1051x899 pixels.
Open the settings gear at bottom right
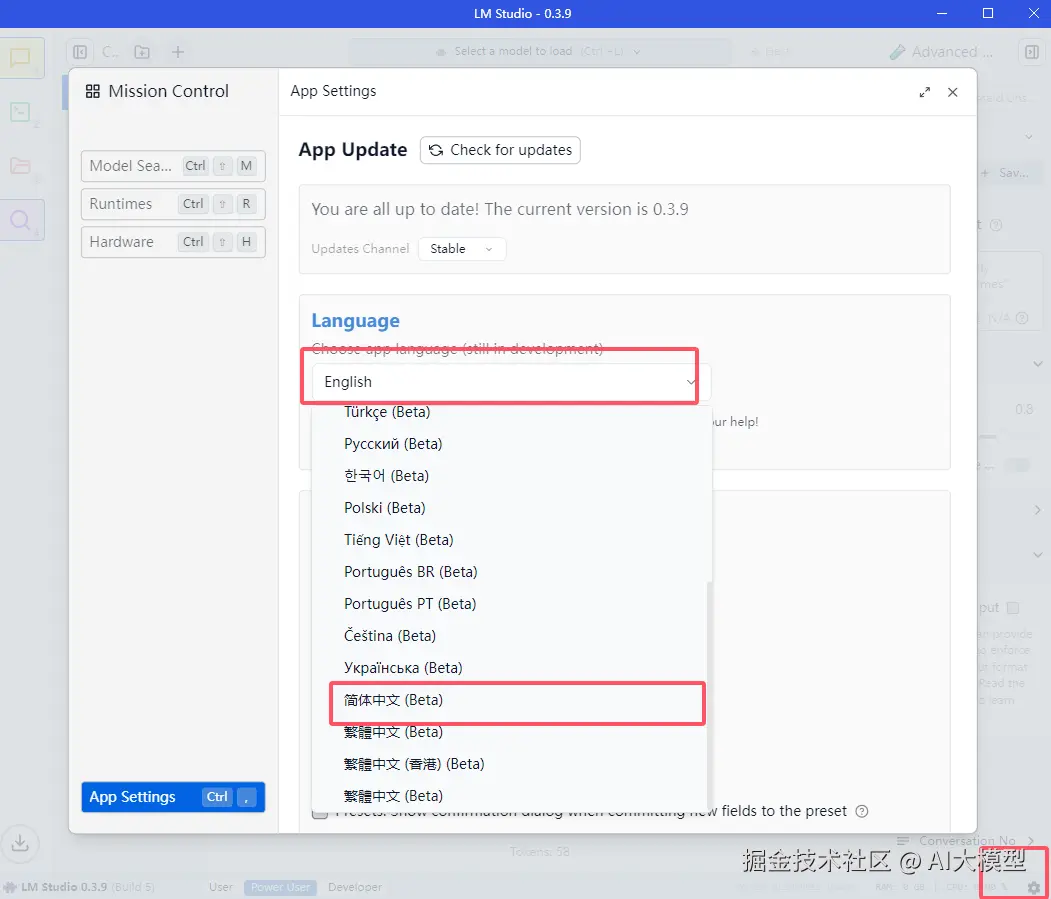pos(1034,887)
